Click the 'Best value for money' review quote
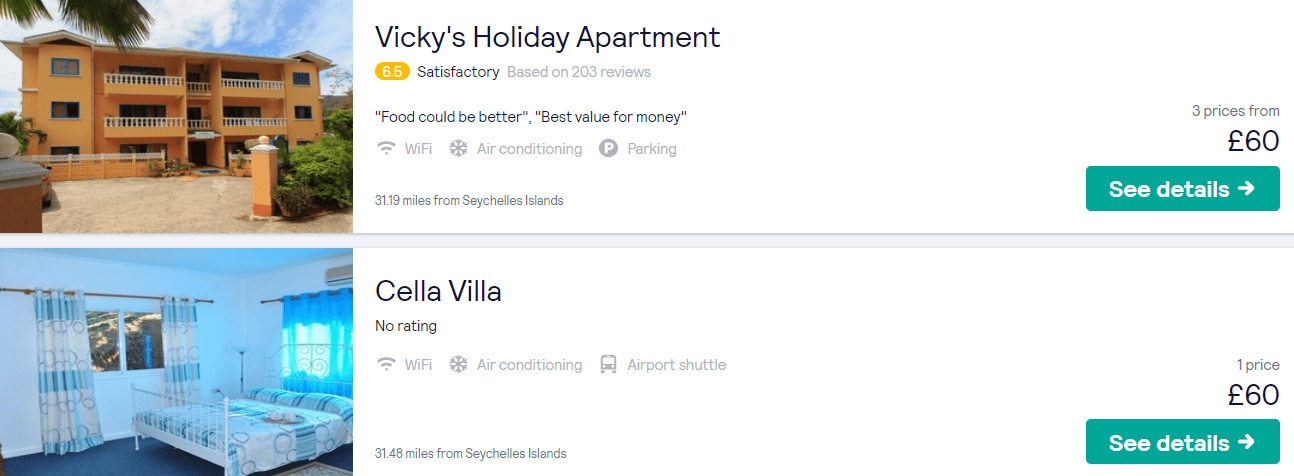Image resolution: width=1294 pixels, height=476 pixels. click(611, 117)
